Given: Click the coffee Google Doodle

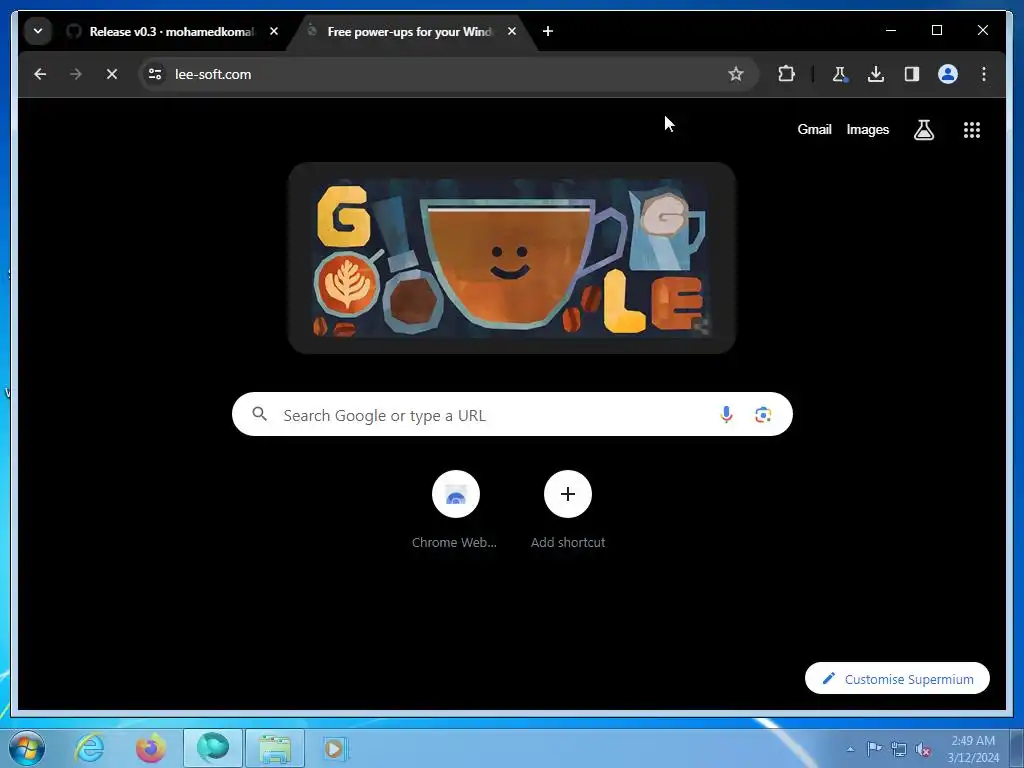Looking at the screenshot, I should 512,258.
